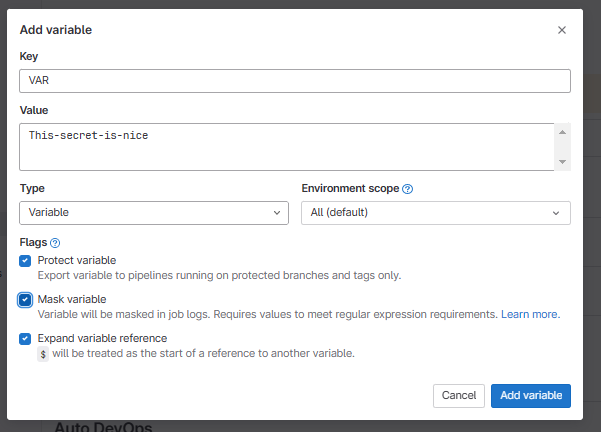Click chevron arrow of All (default) selector
The width and height of the screenshot is (601, 432).
(x=557, y=213)
